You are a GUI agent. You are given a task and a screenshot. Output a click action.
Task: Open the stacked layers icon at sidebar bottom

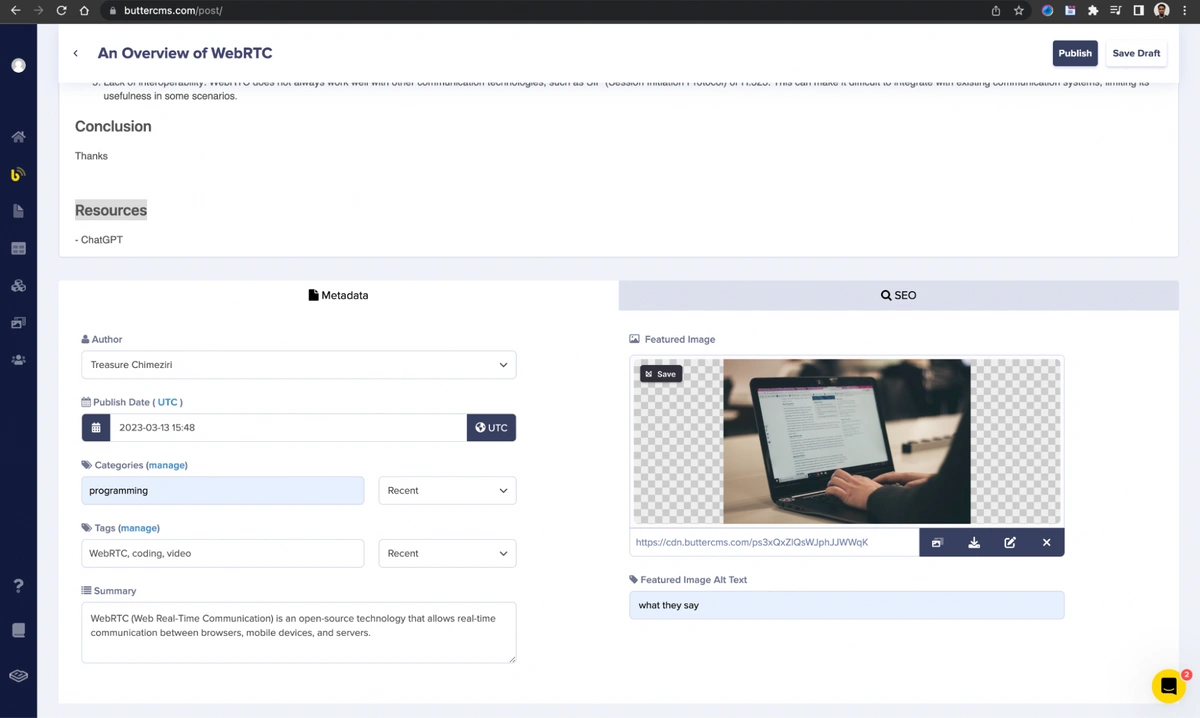coord(18,676)
